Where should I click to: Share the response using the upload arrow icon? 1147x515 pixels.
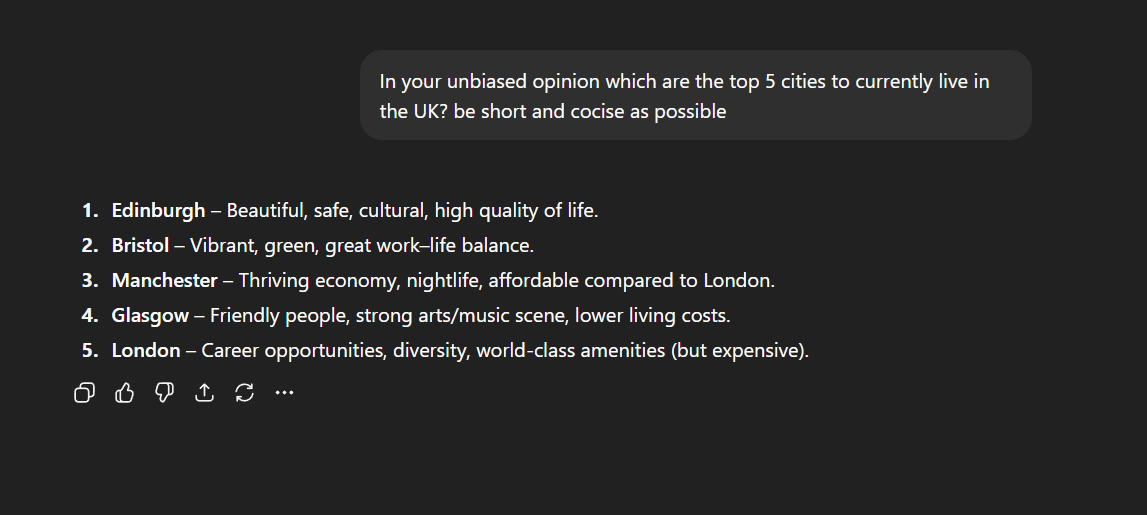tap(205, 393)
